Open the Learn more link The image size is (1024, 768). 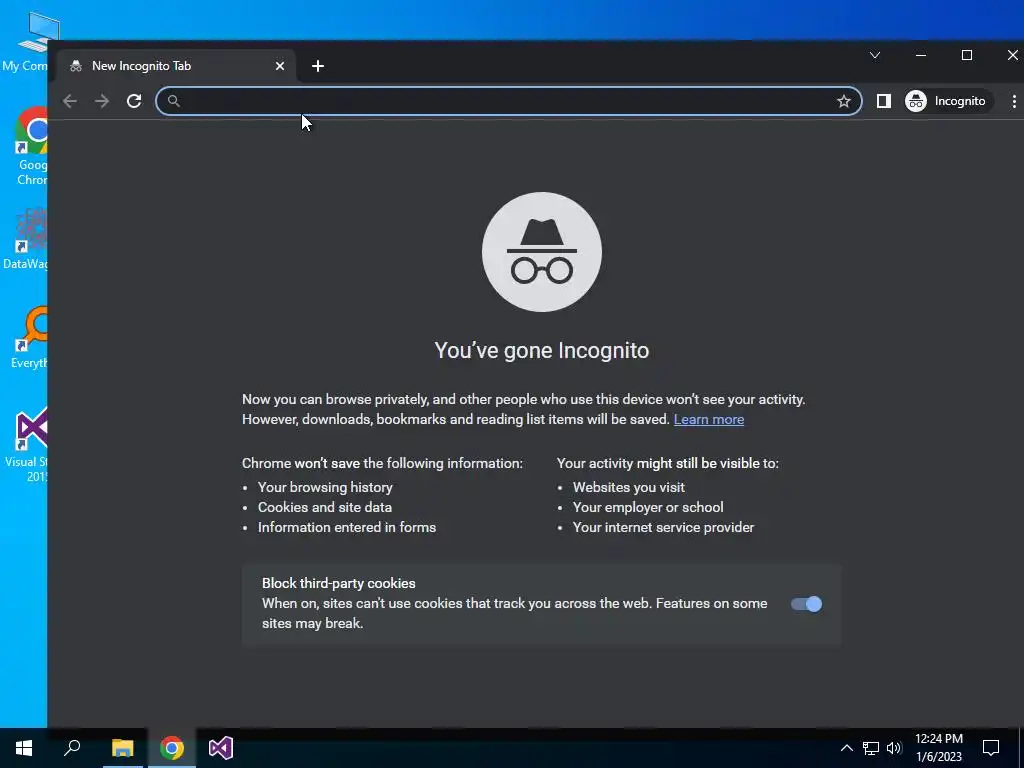[x=709, y=419]
